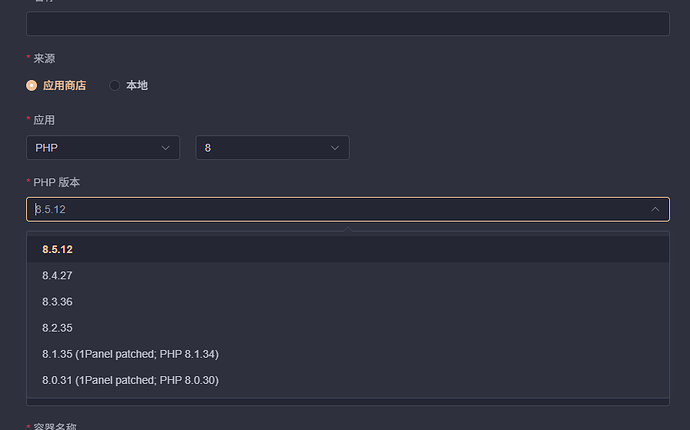Click the chevron in the 8 dropdown

point(335,148)
